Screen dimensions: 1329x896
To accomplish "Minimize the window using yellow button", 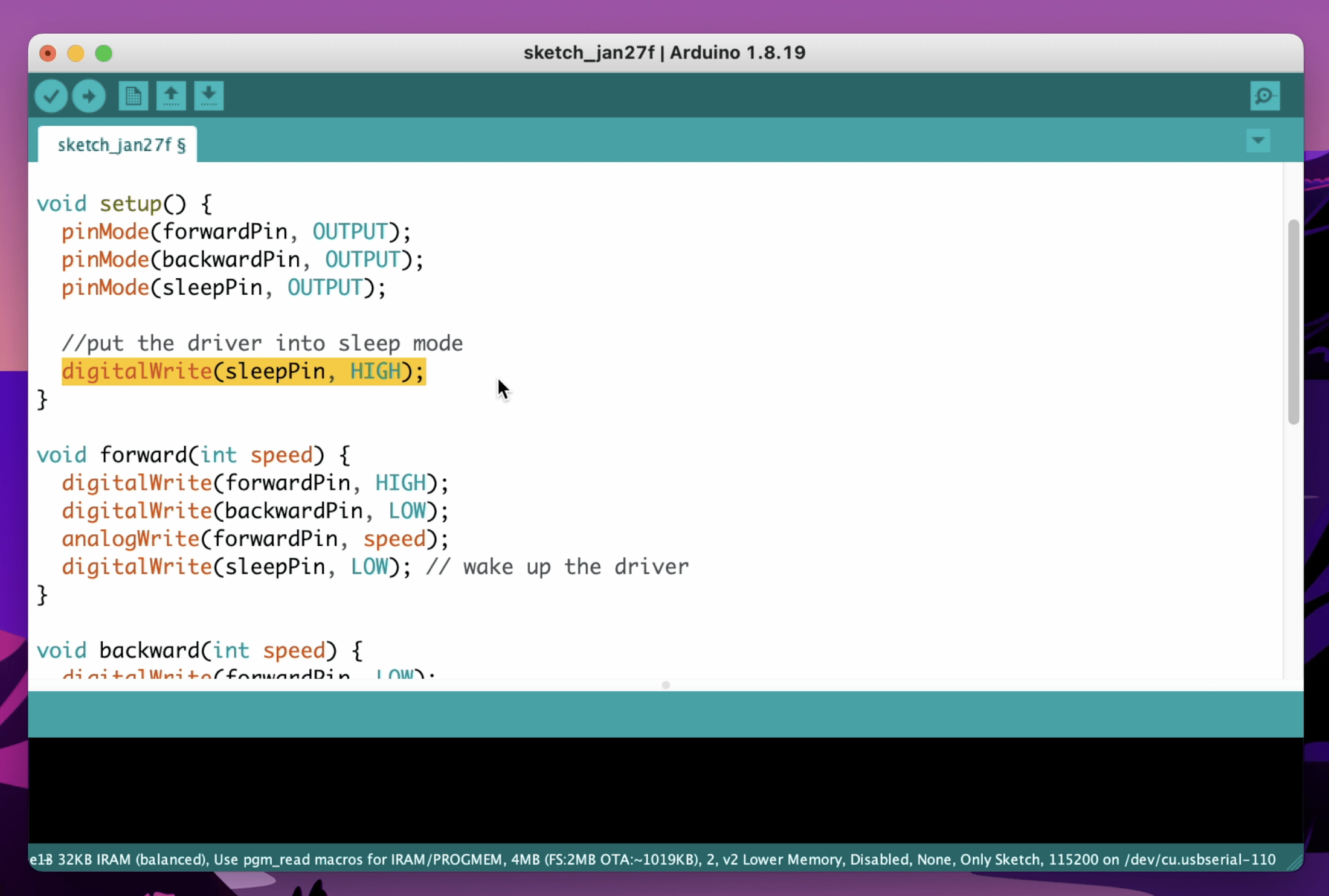I will tap(76, 53).
